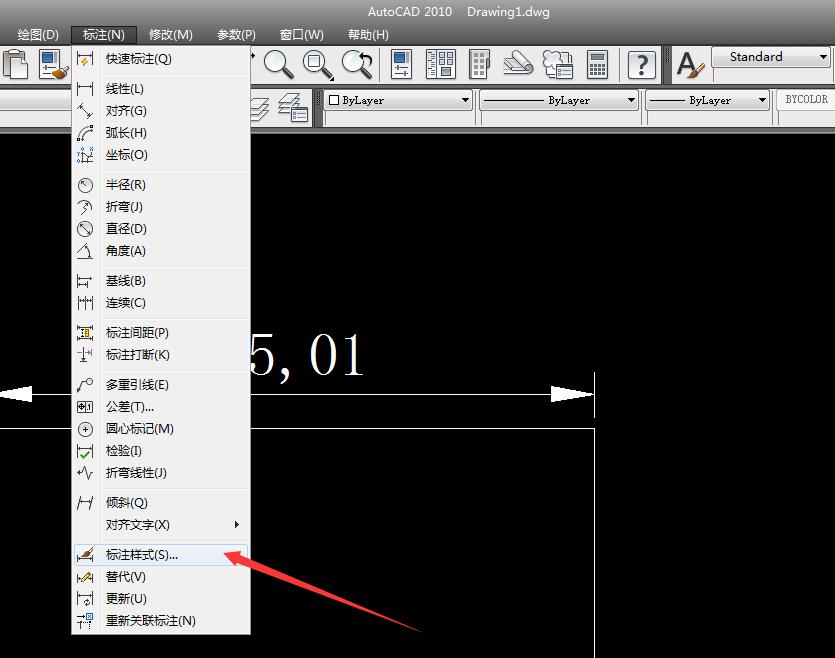Image resolution: width=835 pixels, height=658 pixels.
Task: Open the QuickCalc calculator icon
Action: pos(597,63)
